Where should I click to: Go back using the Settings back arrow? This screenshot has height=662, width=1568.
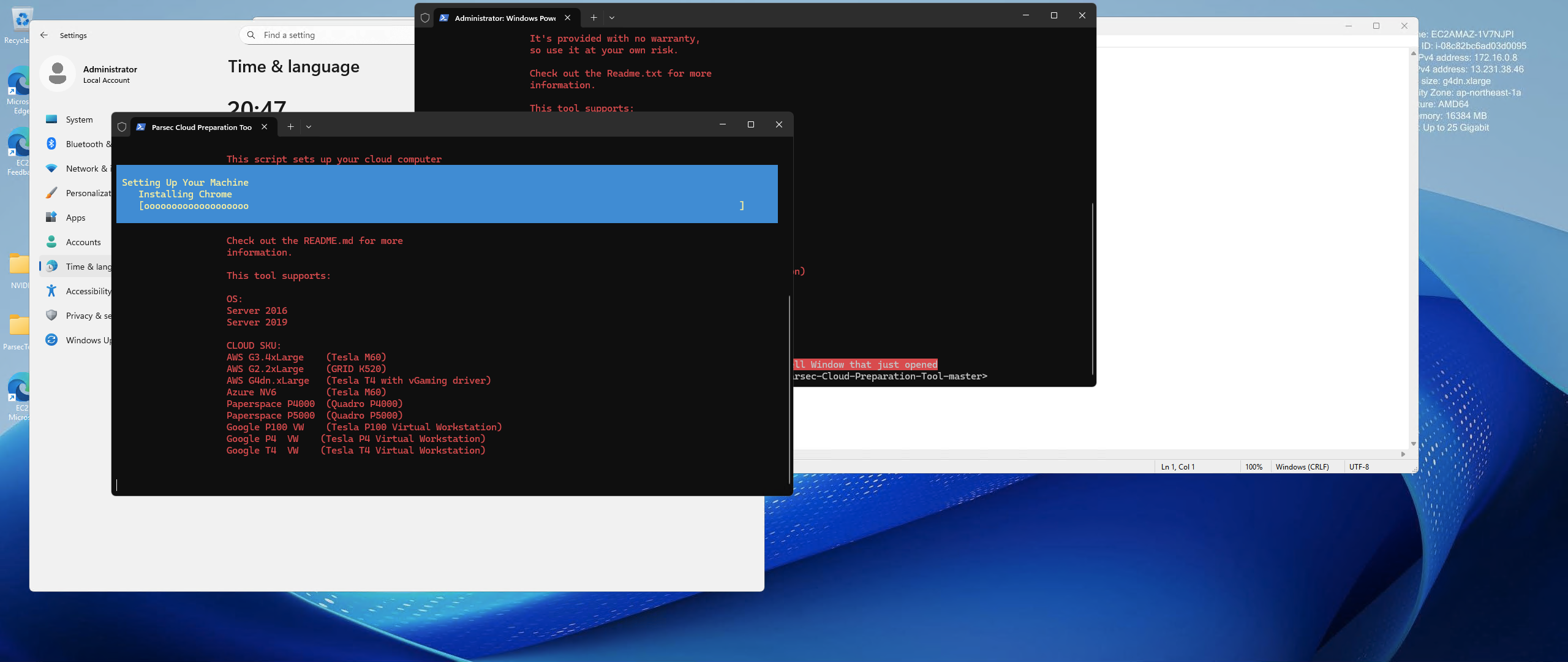point(44,35)
